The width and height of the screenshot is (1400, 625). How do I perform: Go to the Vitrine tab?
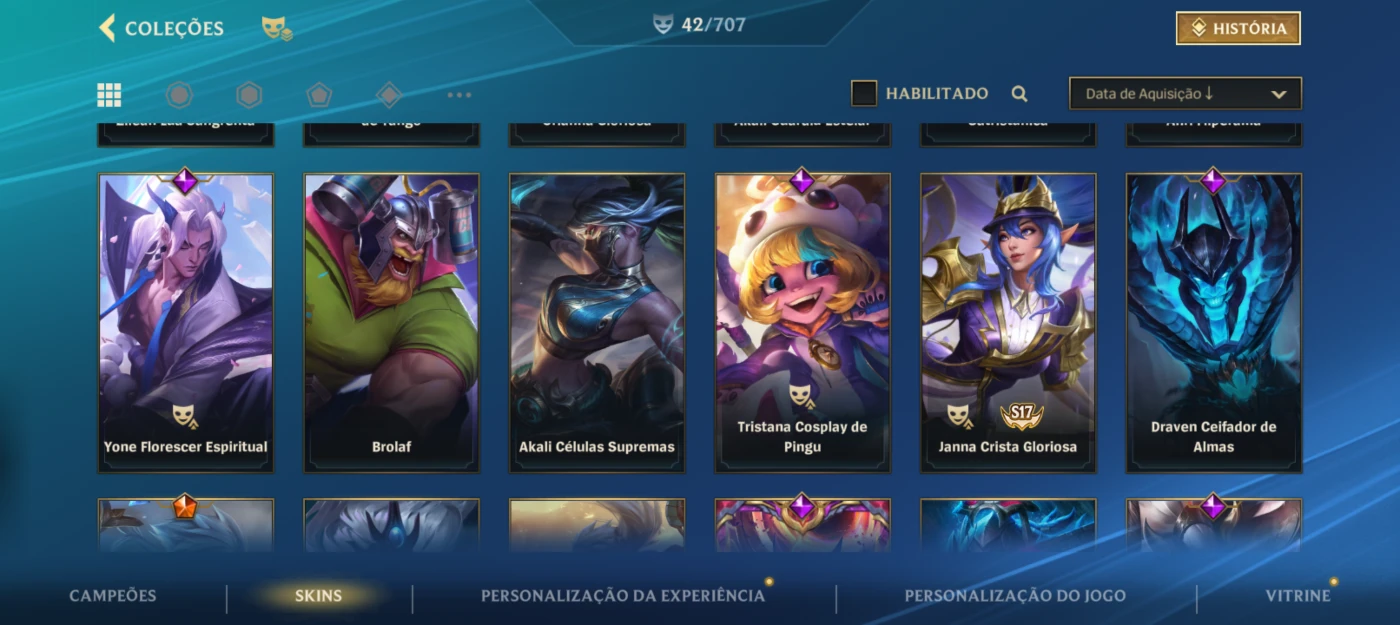pos(1298,596)
